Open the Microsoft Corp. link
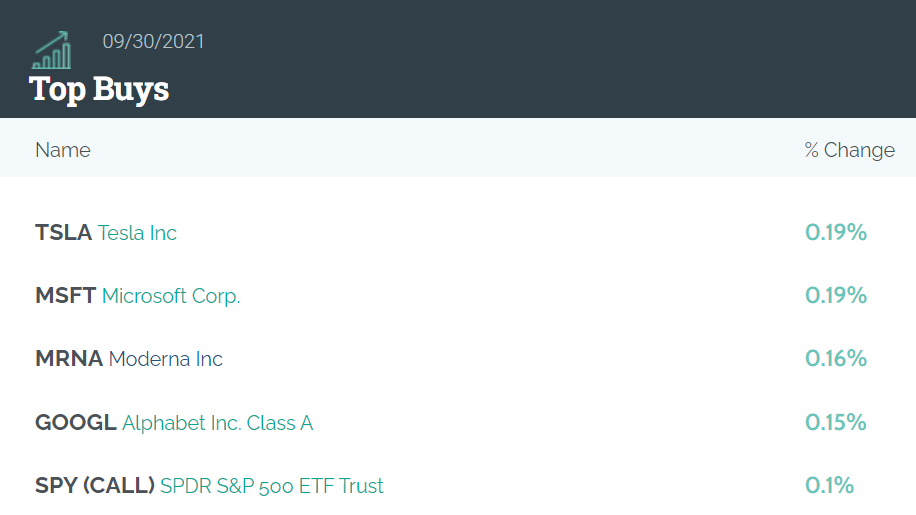The width and height of the screenshot is (916, 515). [x=171, y=296]
